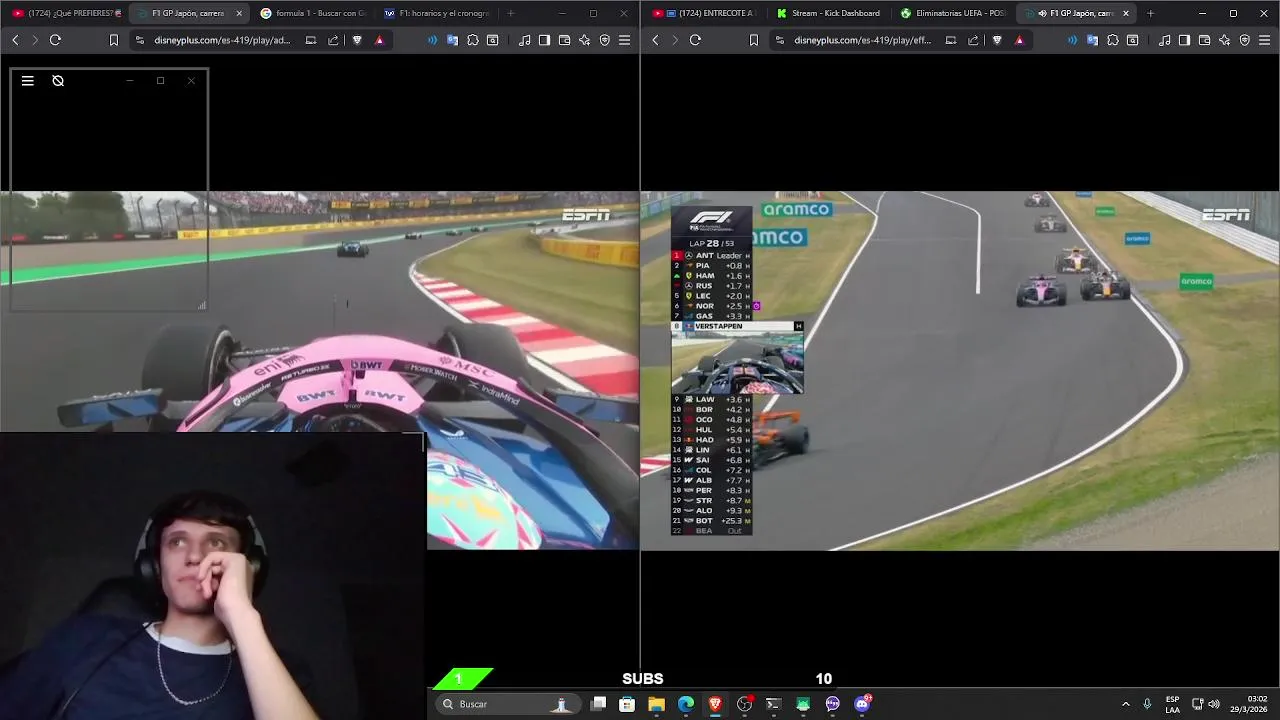This screenshot has height=720, width=1280.
Task: Open Leo AI sparkle icon in right window
Action: [x=1225, y=40]
